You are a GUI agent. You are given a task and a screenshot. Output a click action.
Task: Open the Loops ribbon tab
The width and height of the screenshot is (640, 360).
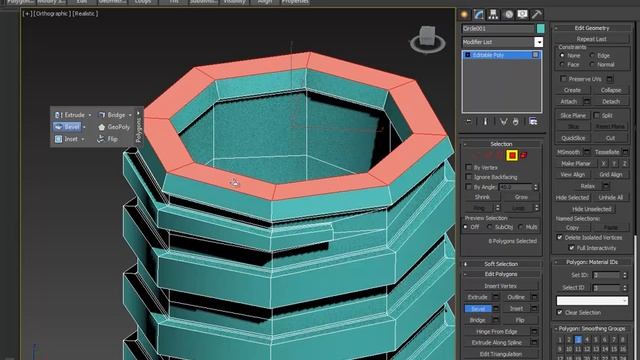click(x=143, y=2)
